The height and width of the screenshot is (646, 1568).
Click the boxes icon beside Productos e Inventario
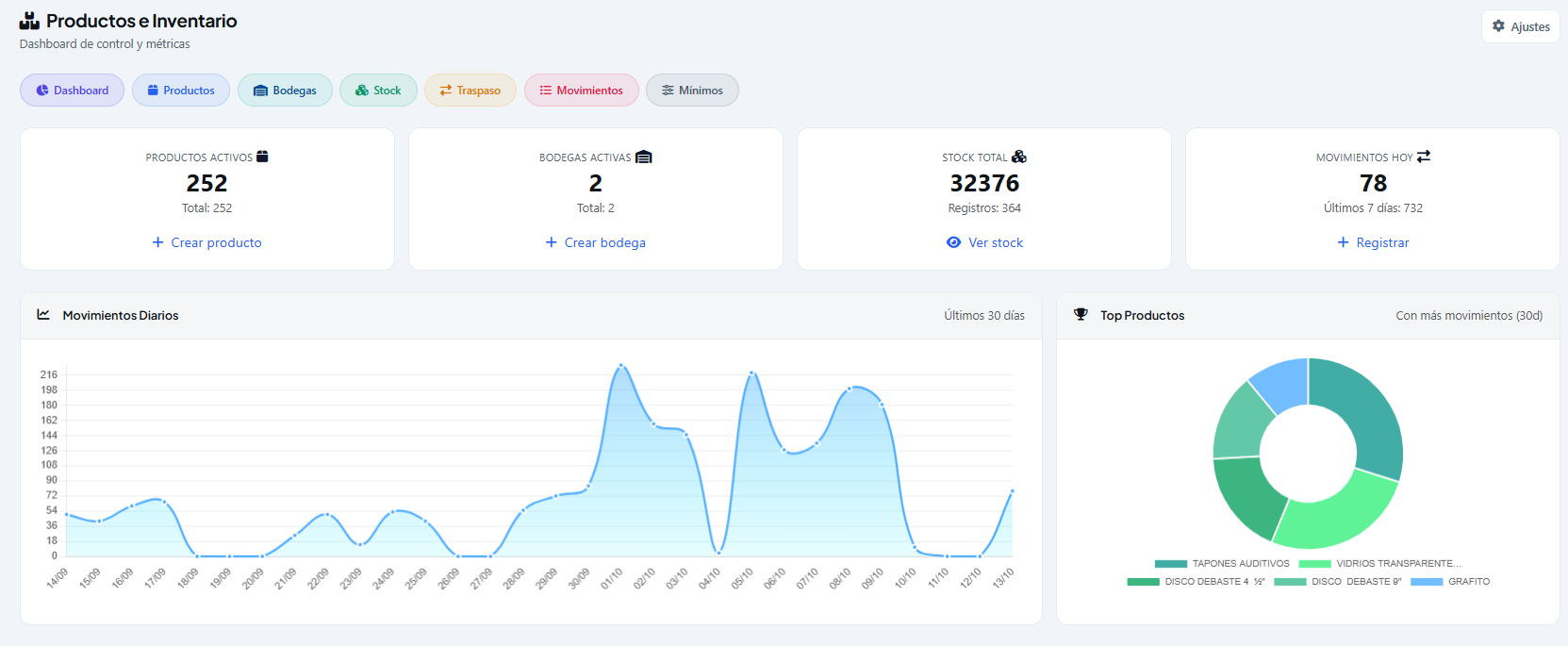(30, 21)
